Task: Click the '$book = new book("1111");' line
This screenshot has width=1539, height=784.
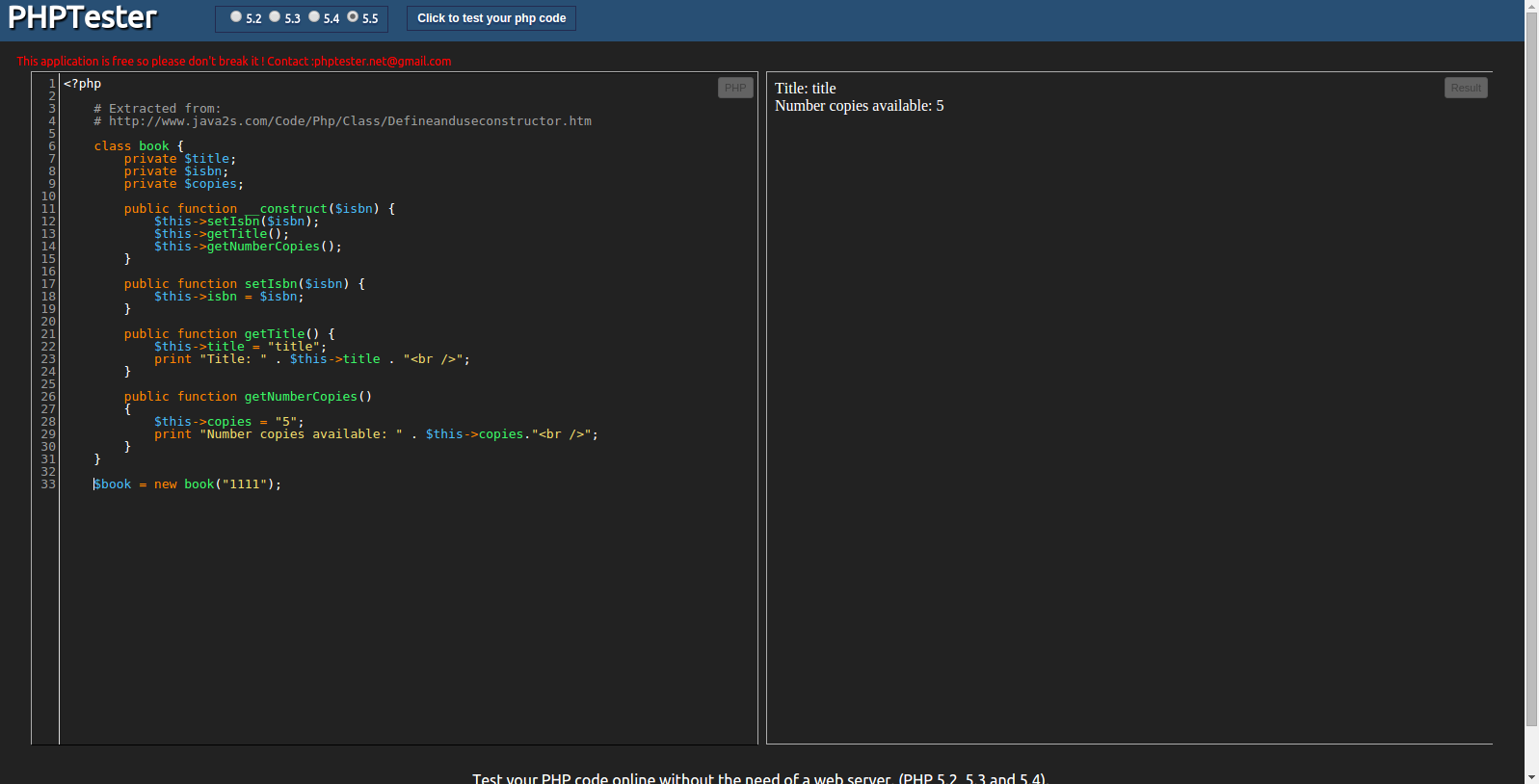Action: tap(187, 484)
